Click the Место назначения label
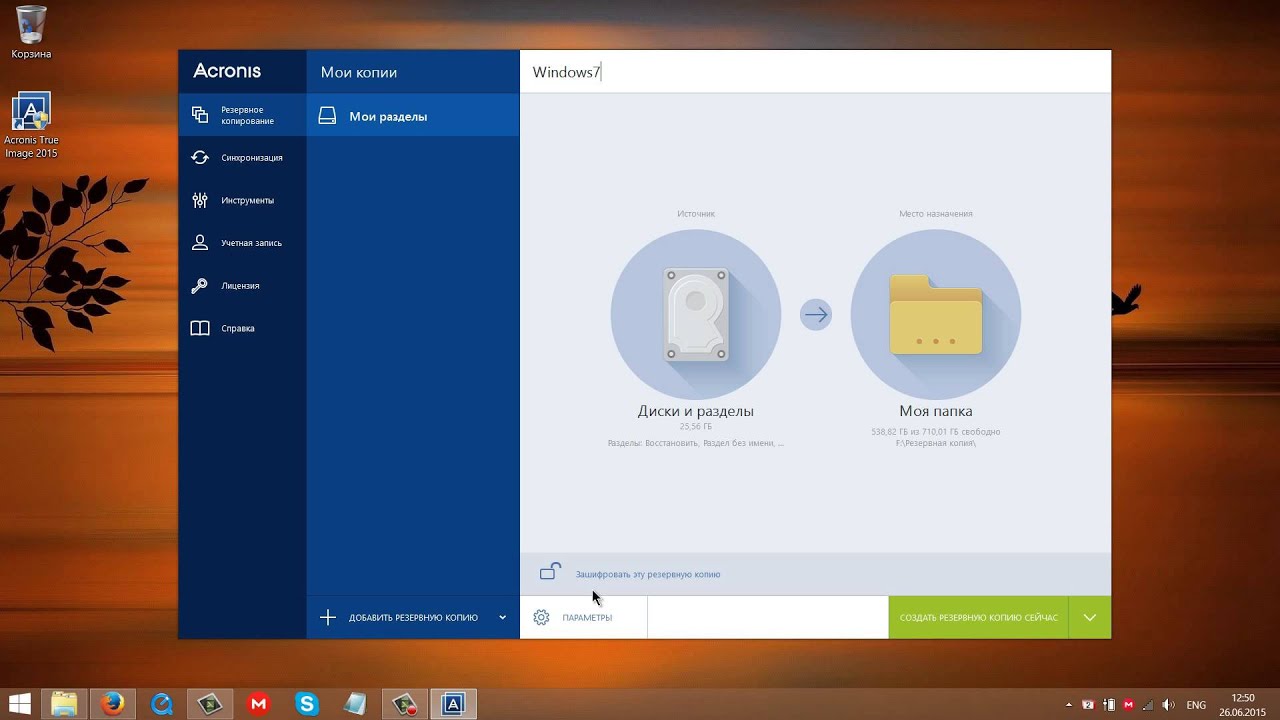 pyautogui.click(x=936, y=214)
